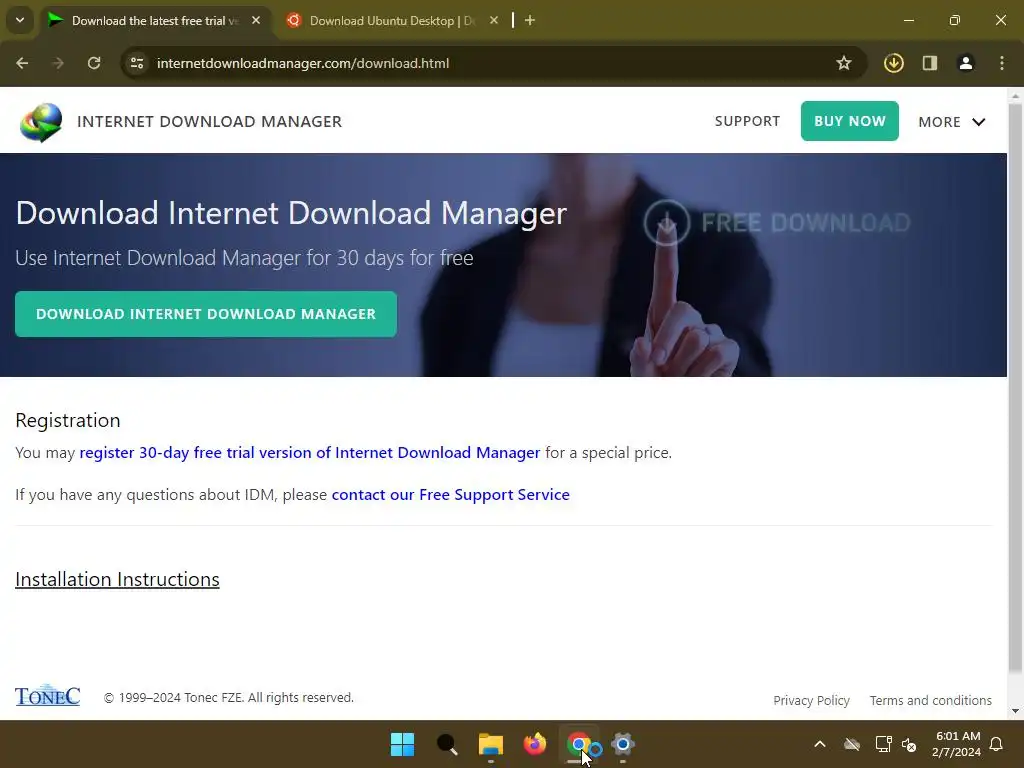Click the BUY NOW button
1024x768 pixels.
[850, 121]
